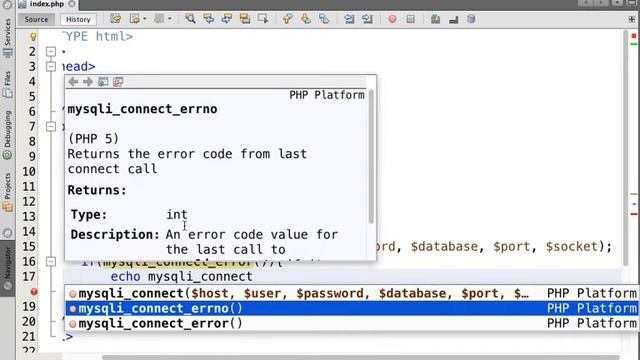Click 'Returns:' label in documentation popup
Screen dimensions: 640x360
(97, 190)
